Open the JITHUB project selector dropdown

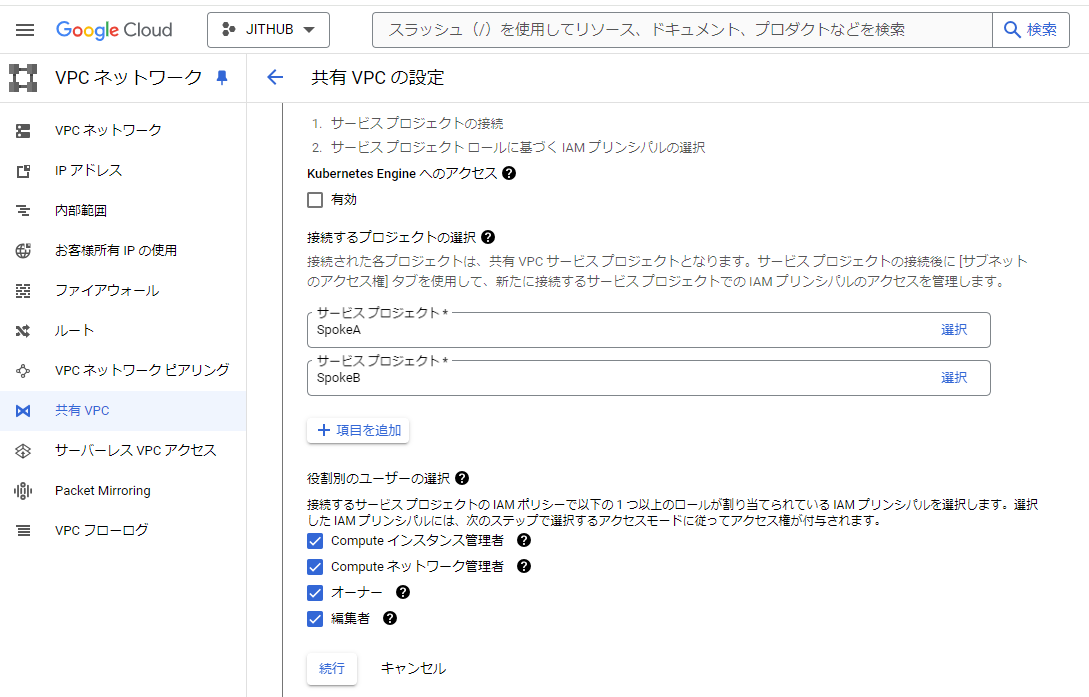click(268, 30)
